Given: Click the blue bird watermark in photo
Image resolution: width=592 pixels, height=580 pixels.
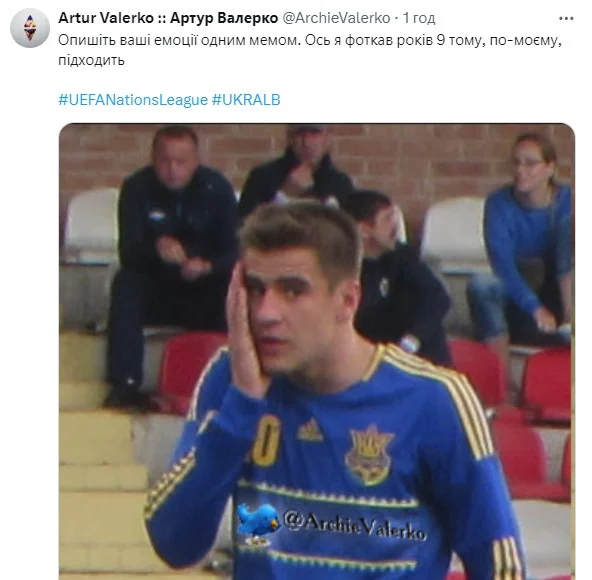Looking at the screenshot, I should click(x=257, y=522).
